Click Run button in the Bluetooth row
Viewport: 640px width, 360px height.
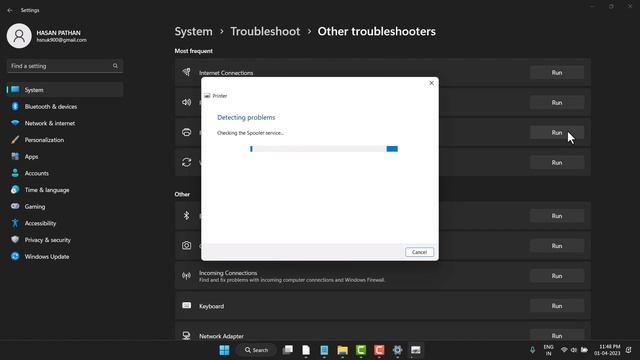coord(557,216)
